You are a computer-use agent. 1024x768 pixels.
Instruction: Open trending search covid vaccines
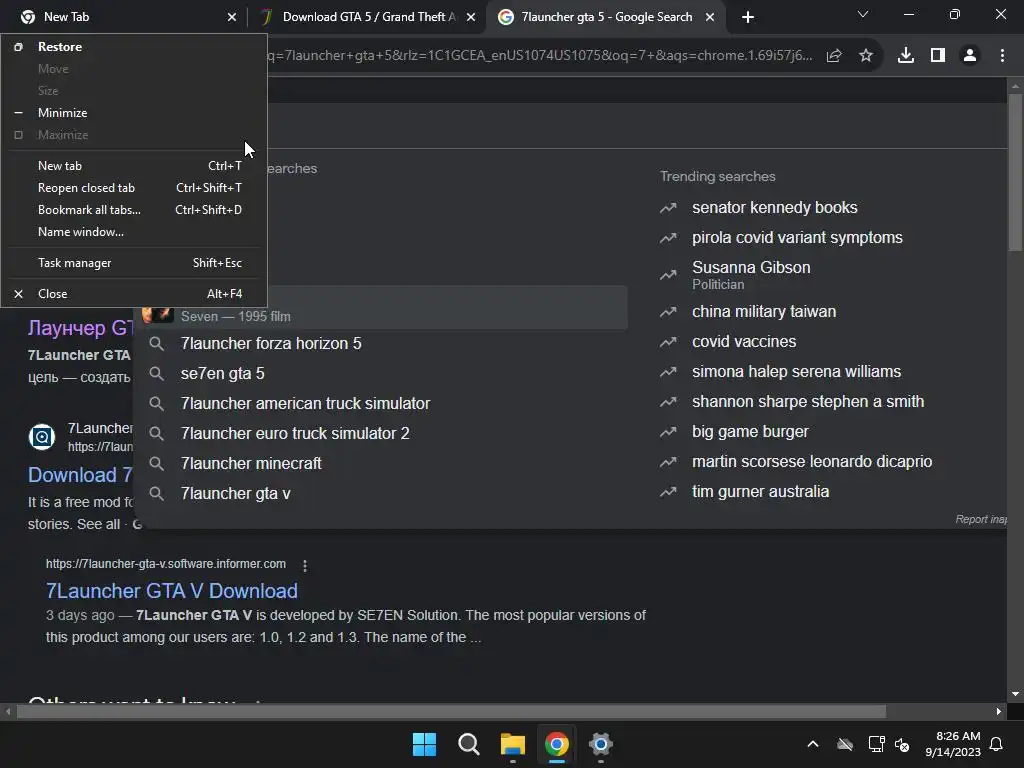(x=744, y=342)
